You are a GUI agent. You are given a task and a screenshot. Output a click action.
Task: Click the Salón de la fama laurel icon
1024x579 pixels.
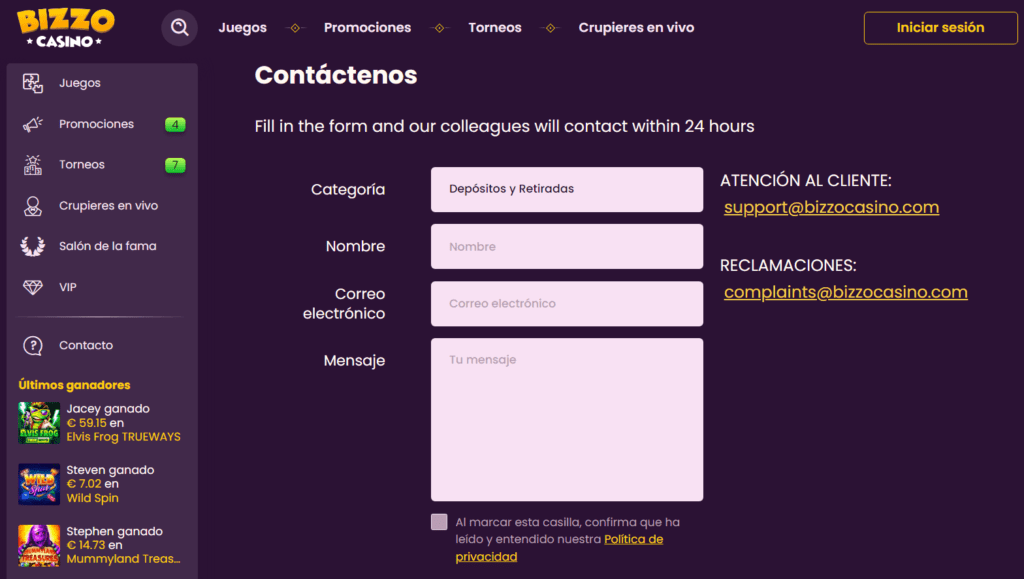[x=33, y=246]
